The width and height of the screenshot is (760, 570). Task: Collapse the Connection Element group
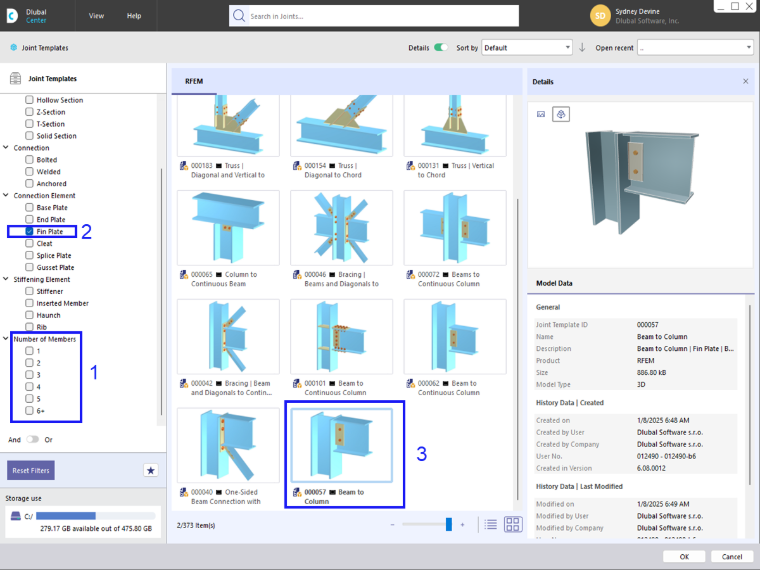pos(6,195)
